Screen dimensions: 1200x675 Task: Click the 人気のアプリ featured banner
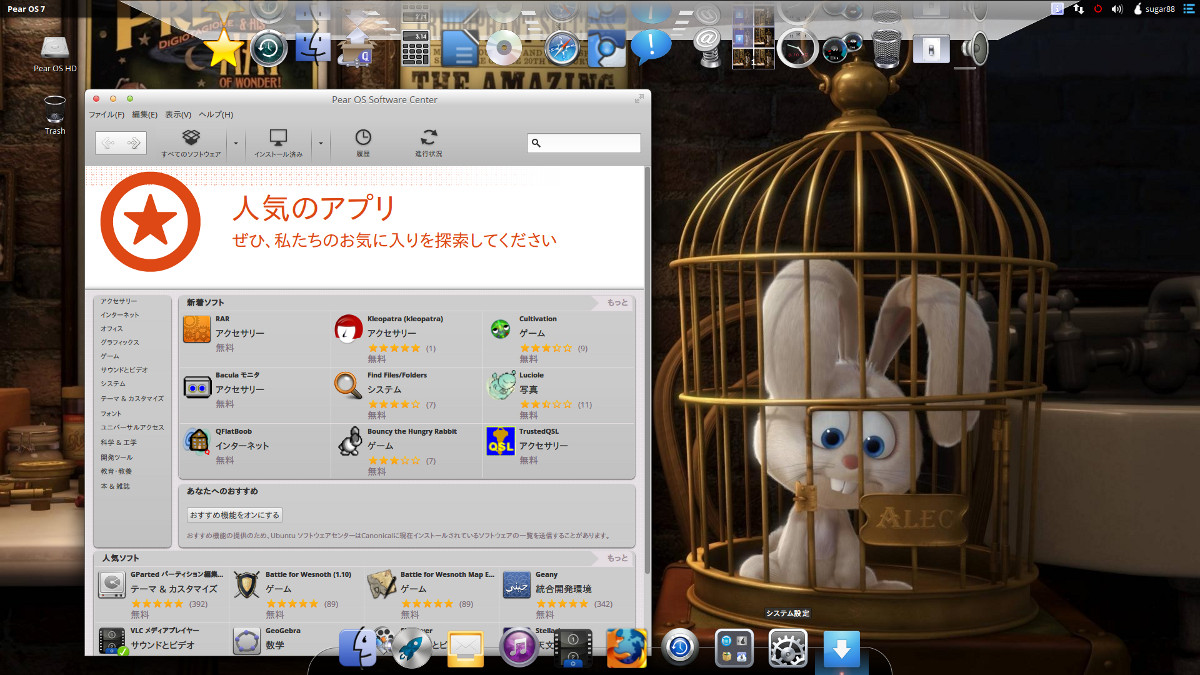pos(365,226)
